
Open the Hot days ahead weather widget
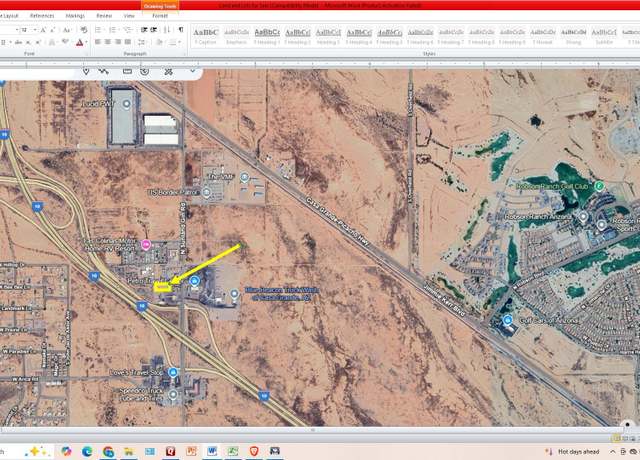click(x=573, y=451)
